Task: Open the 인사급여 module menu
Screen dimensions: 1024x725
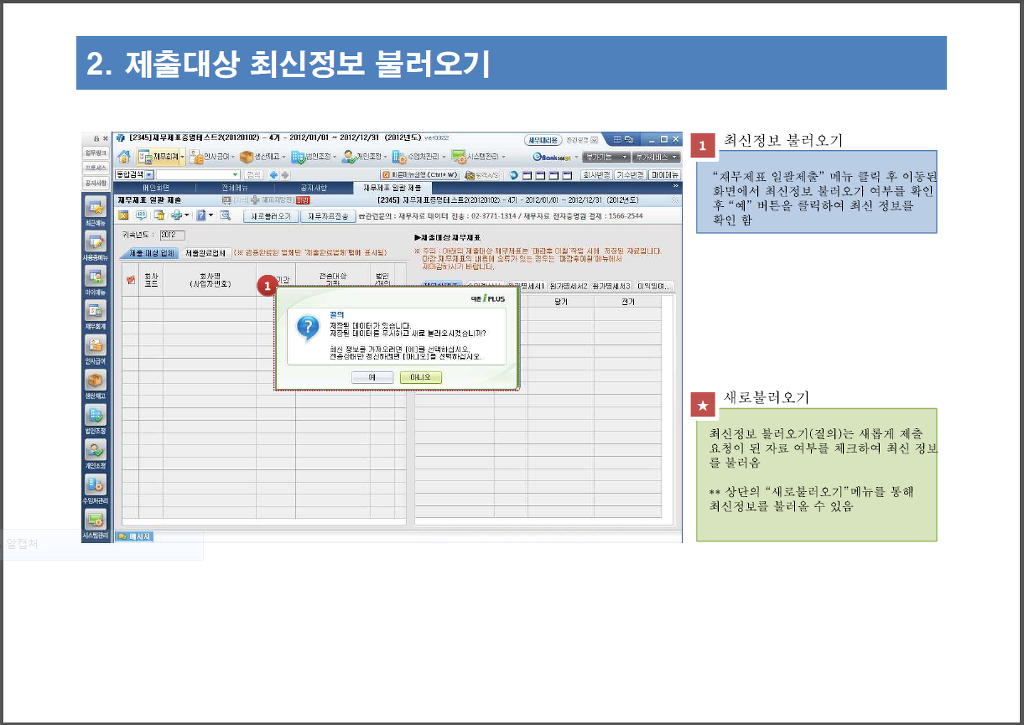Action: [x=212, y=157]
